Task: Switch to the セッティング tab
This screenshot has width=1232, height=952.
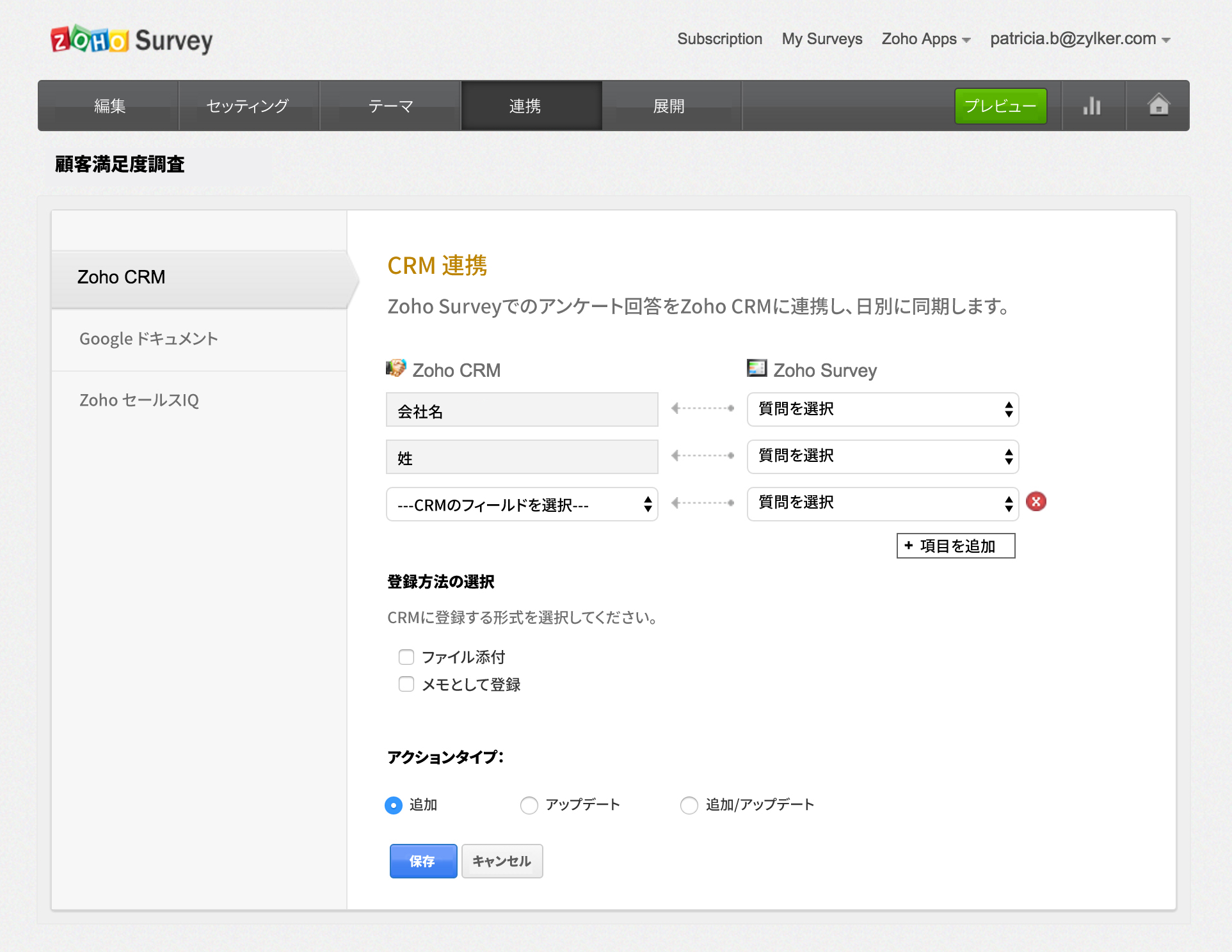Action: [249, 106]
